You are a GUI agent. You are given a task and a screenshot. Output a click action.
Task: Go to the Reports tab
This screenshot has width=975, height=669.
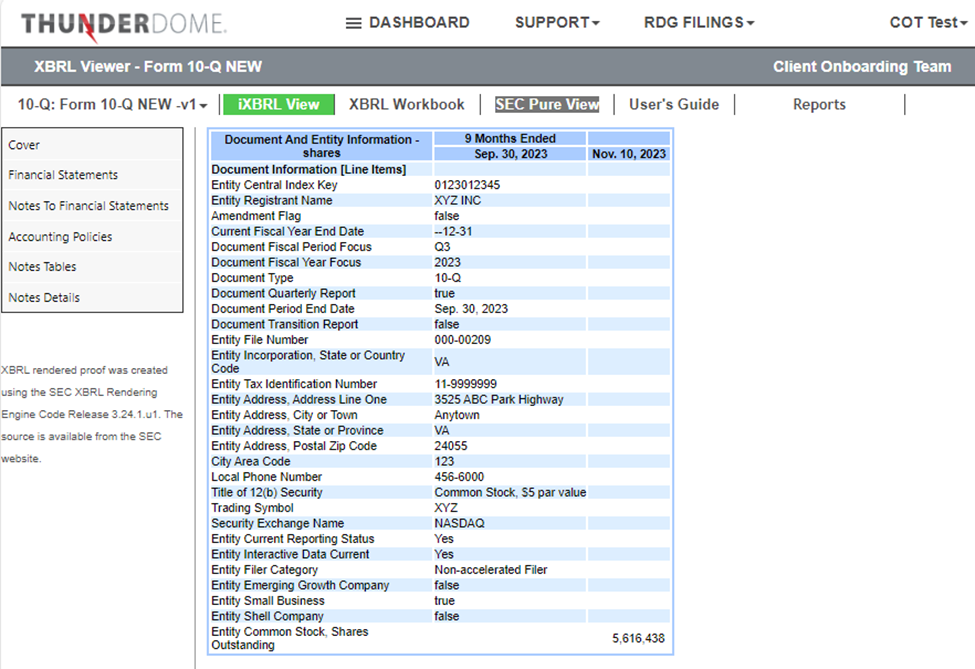819,104
